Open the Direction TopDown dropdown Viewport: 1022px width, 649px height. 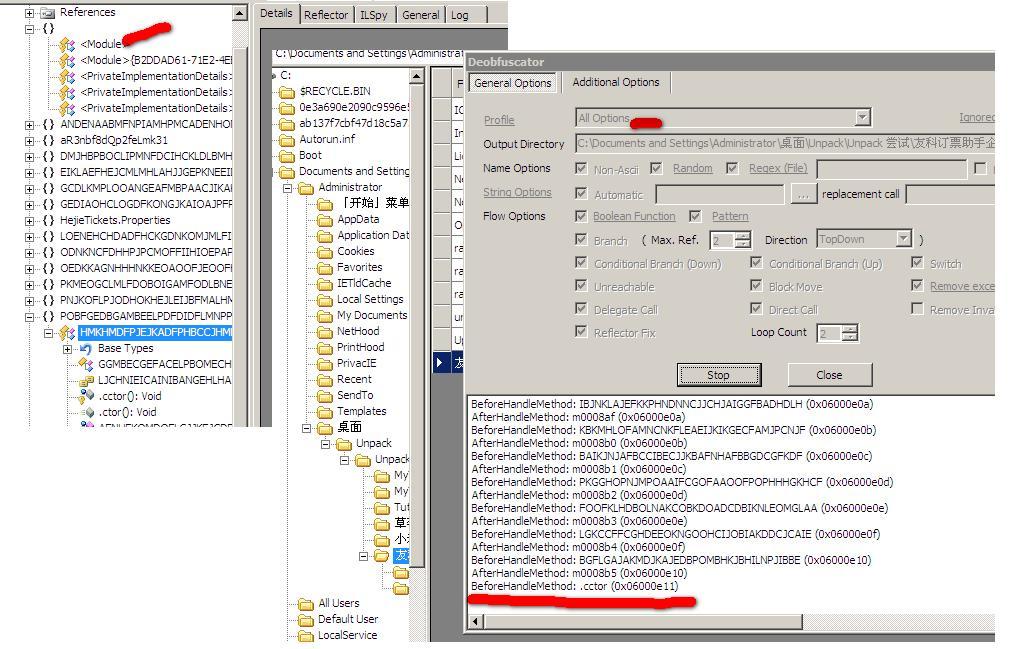coord(903,240)
